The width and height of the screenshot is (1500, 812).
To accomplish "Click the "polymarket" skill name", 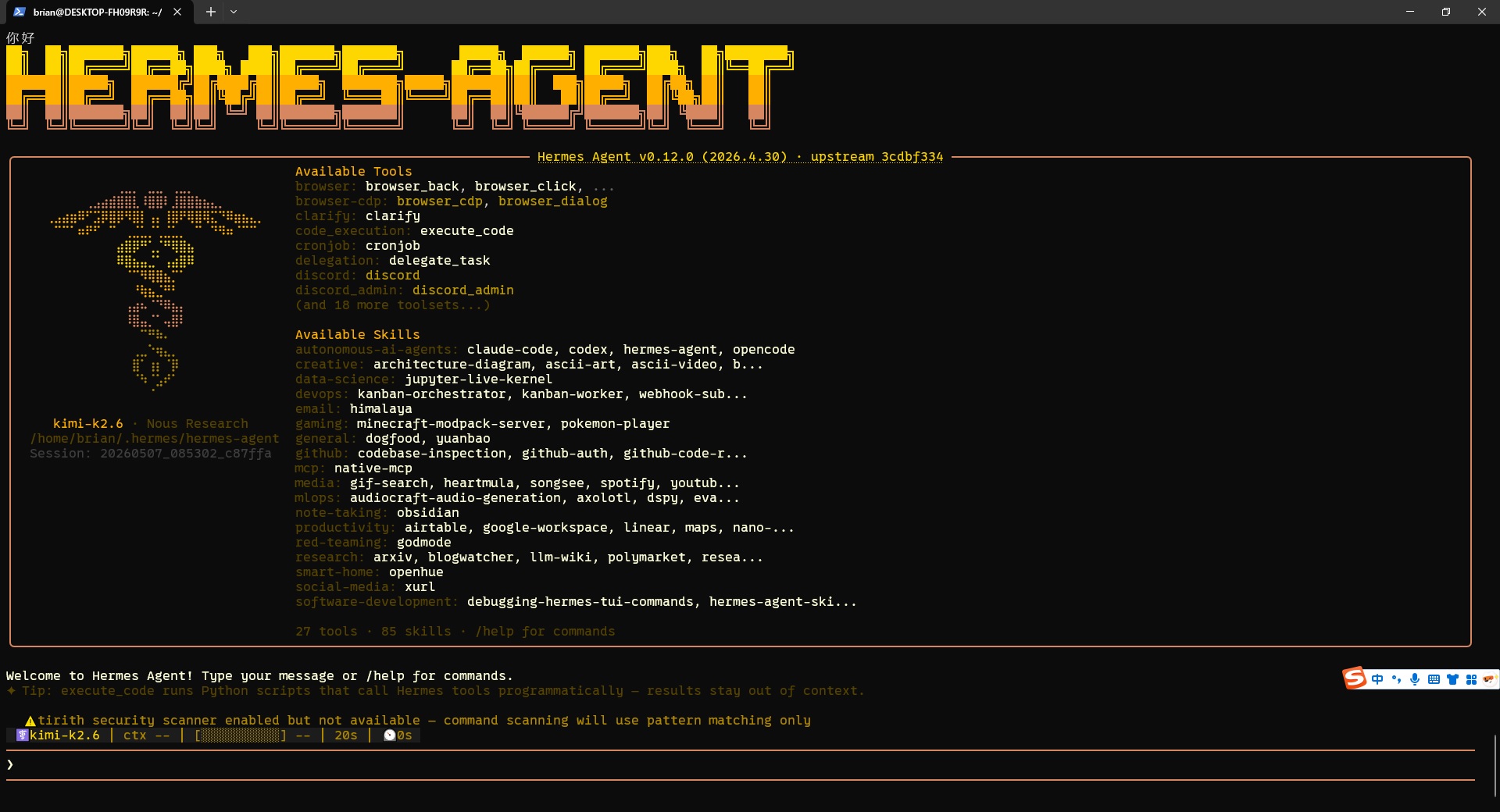I will pyautogui.click(x=646, y=557).
